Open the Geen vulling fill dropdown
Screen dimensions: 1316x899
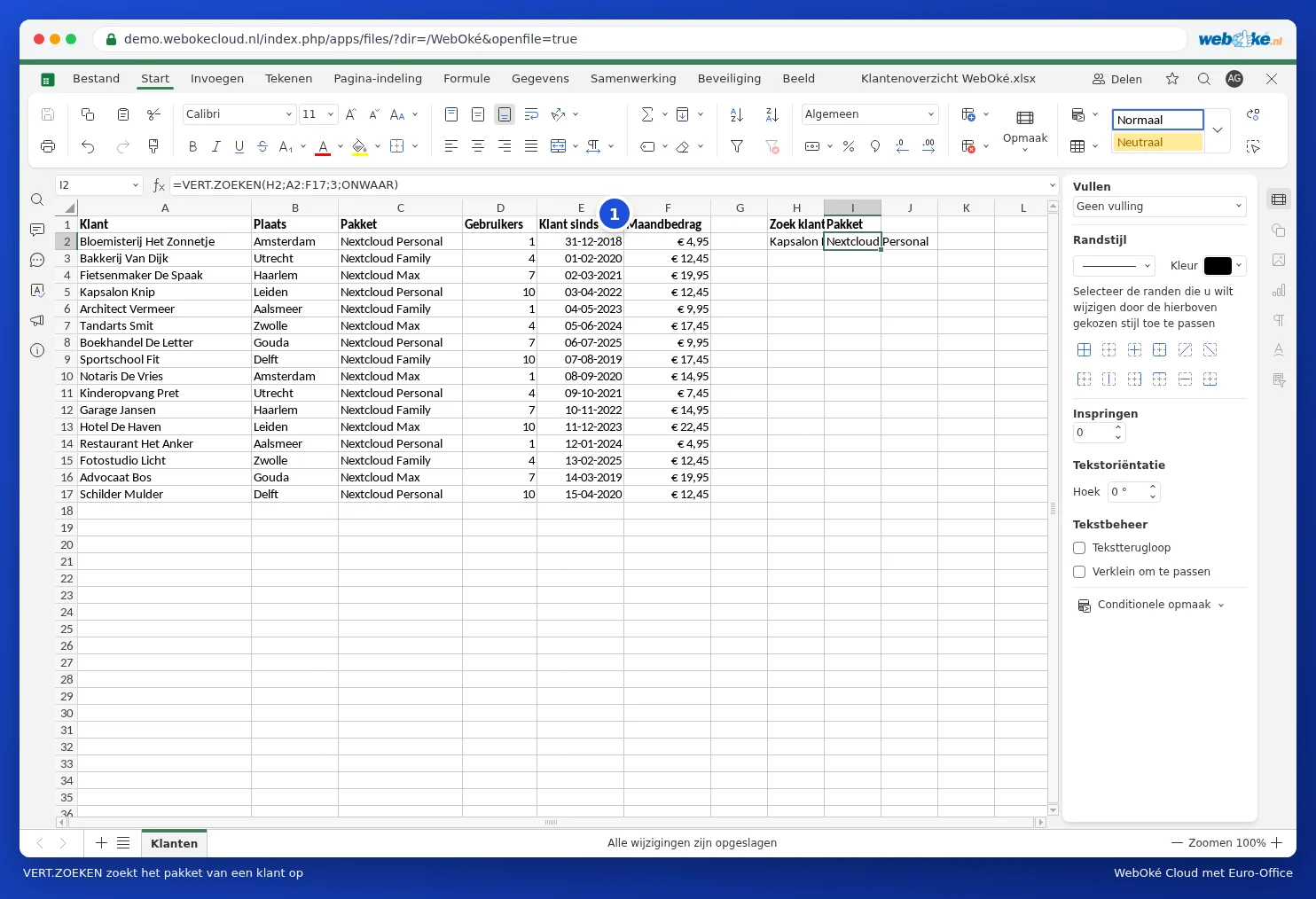[x=1159, y=207]
